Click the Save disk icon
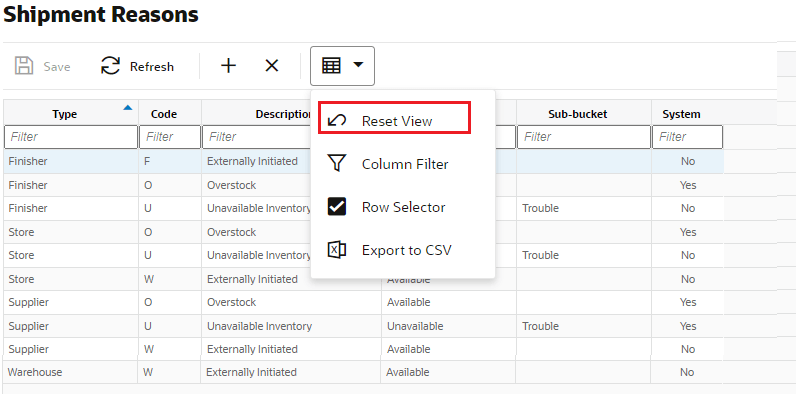 [x=24, y=66]
